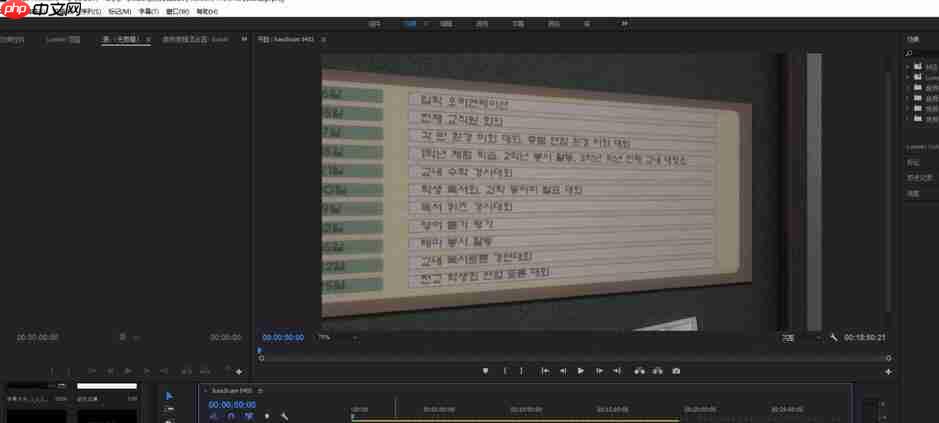Viewport: 939px width, 423px height.
Task: Click the Program monitor scrubber playhead
Action: [x=260, y=351]
